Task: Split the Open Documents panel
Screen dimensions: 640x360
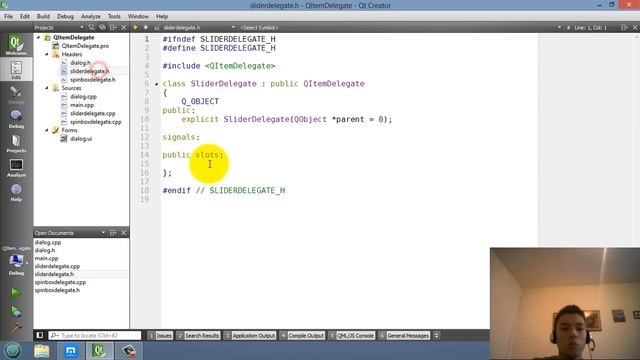Action: point(113,233)
